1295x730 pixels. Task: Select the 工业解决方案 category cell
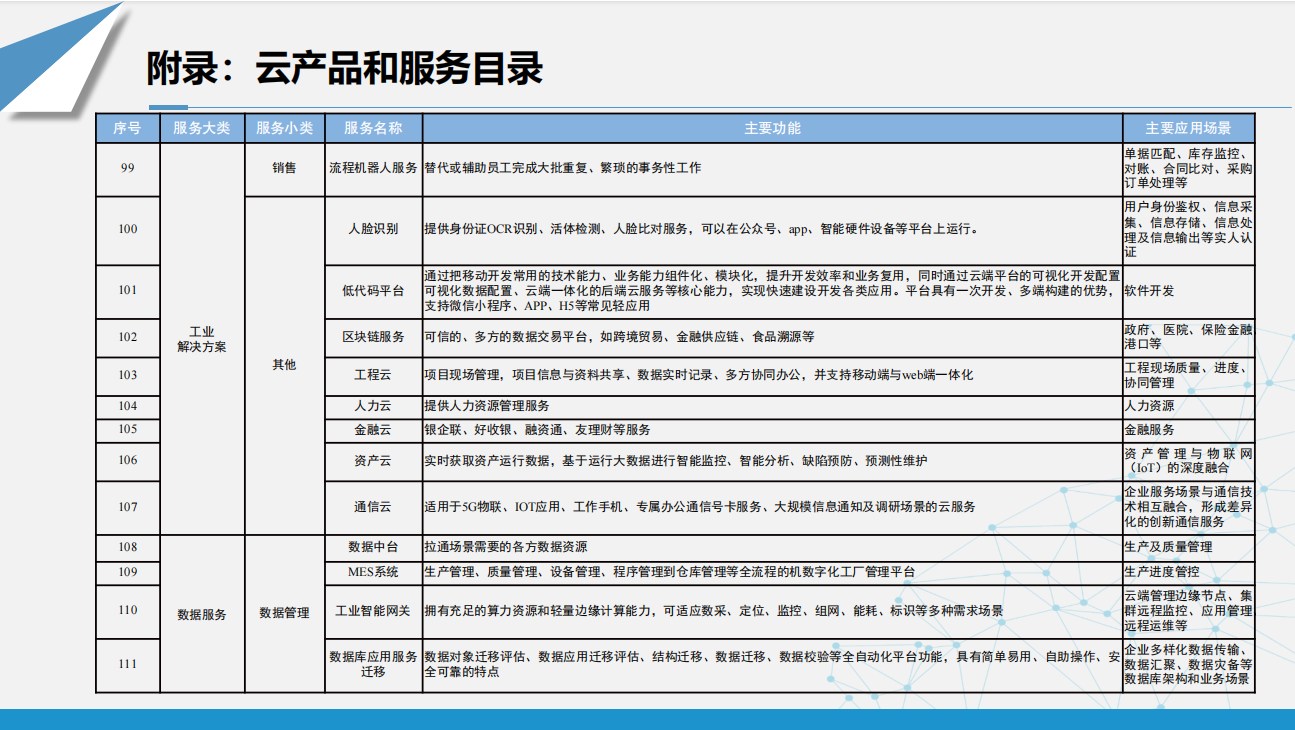tap(202, 339)
